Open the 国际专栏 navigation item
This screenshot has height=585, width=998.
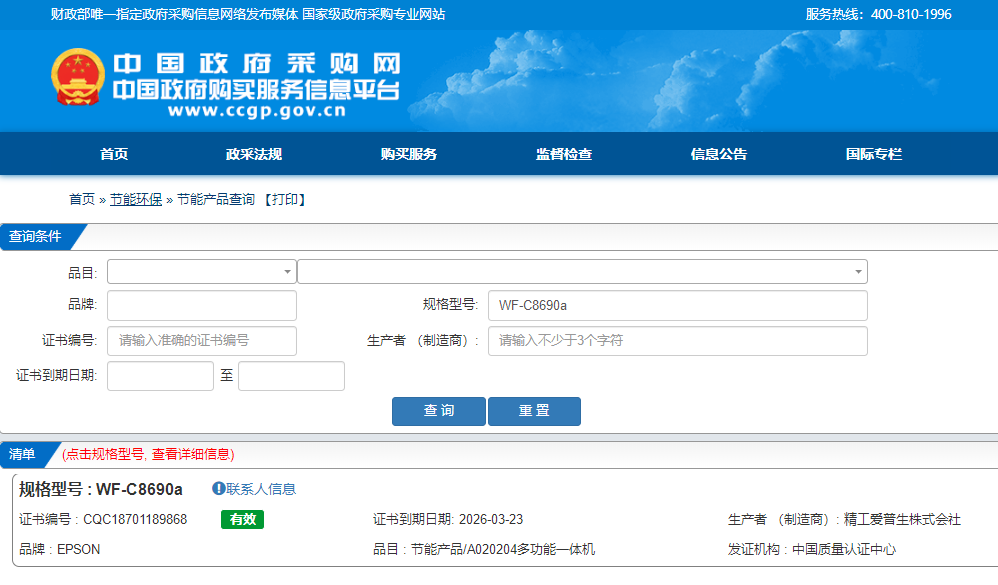coord(874,154)
